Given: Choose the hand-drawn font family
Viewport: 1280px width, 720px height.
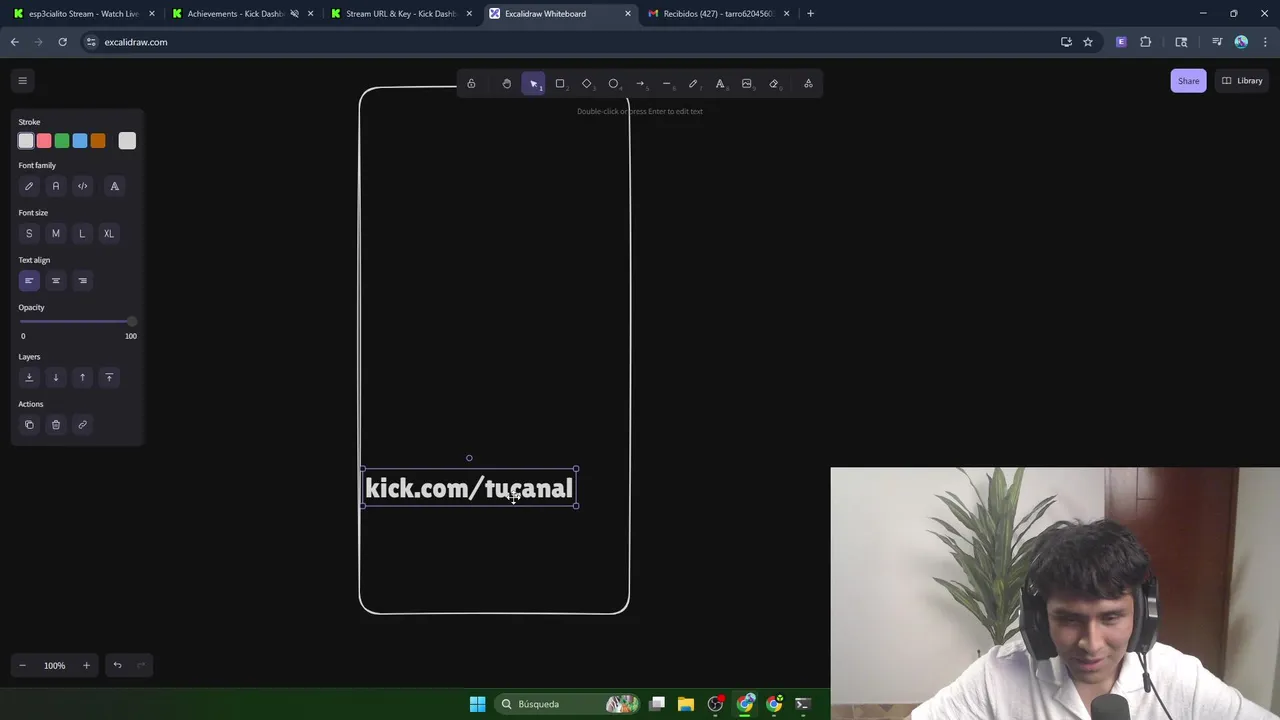Looking at the screenshot, I should point(29,186).
